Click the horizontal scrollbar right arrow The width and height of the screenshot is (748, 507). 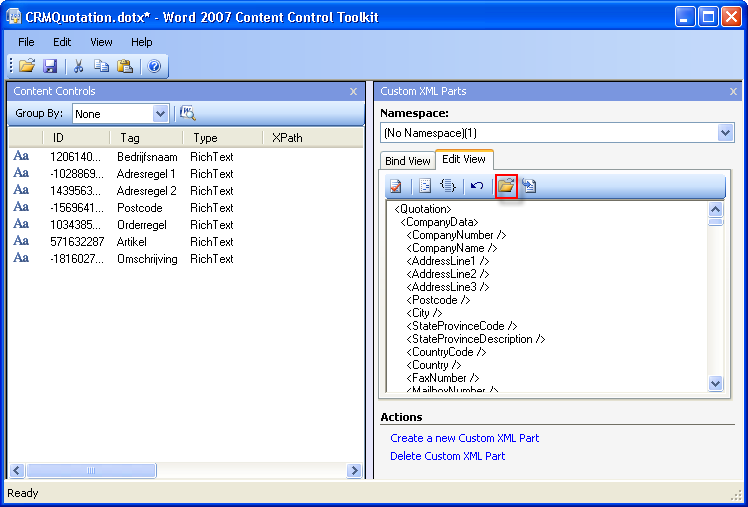point(354,471)
